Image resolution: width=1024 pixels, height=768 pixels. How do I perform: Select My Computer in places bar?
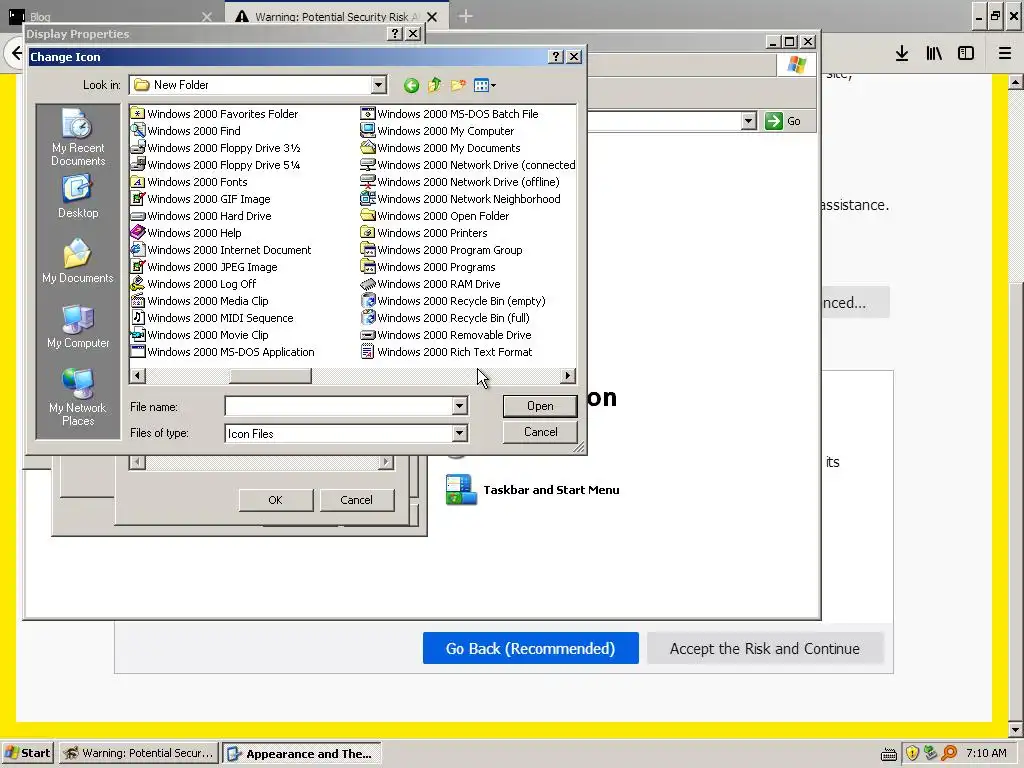78,327
